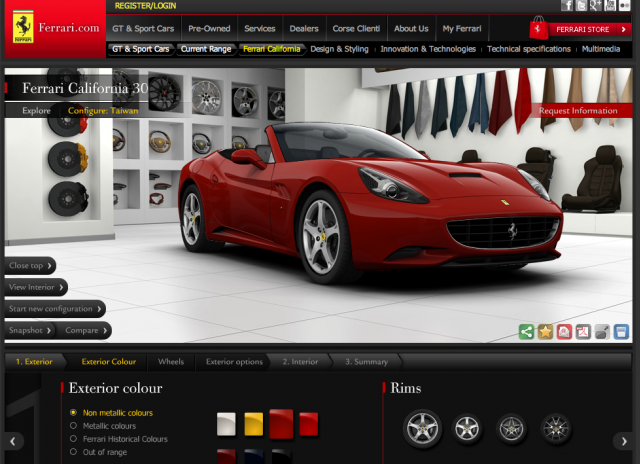
Task: Click the Close top button
Action: [x=30, y=266]
